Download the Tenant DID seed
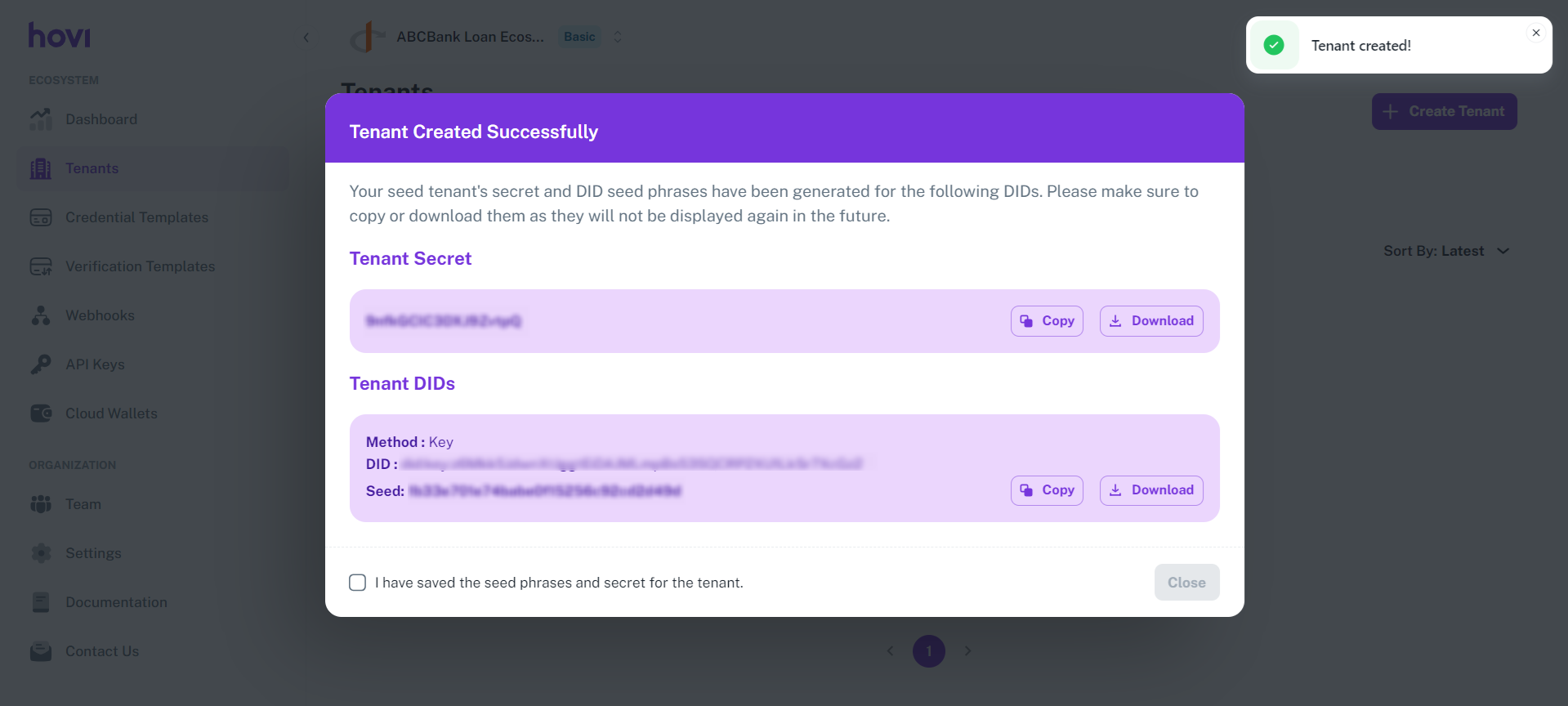Image resolution: width=1568 pixels, height=706 pixels. click(1150, 490)
